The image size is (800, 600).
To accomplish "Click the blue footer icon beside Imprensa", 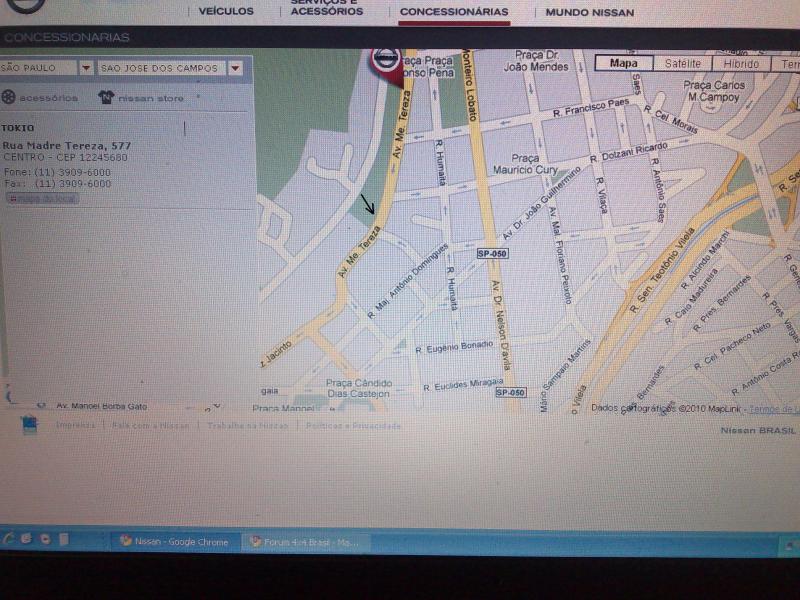I will [30, 425].
